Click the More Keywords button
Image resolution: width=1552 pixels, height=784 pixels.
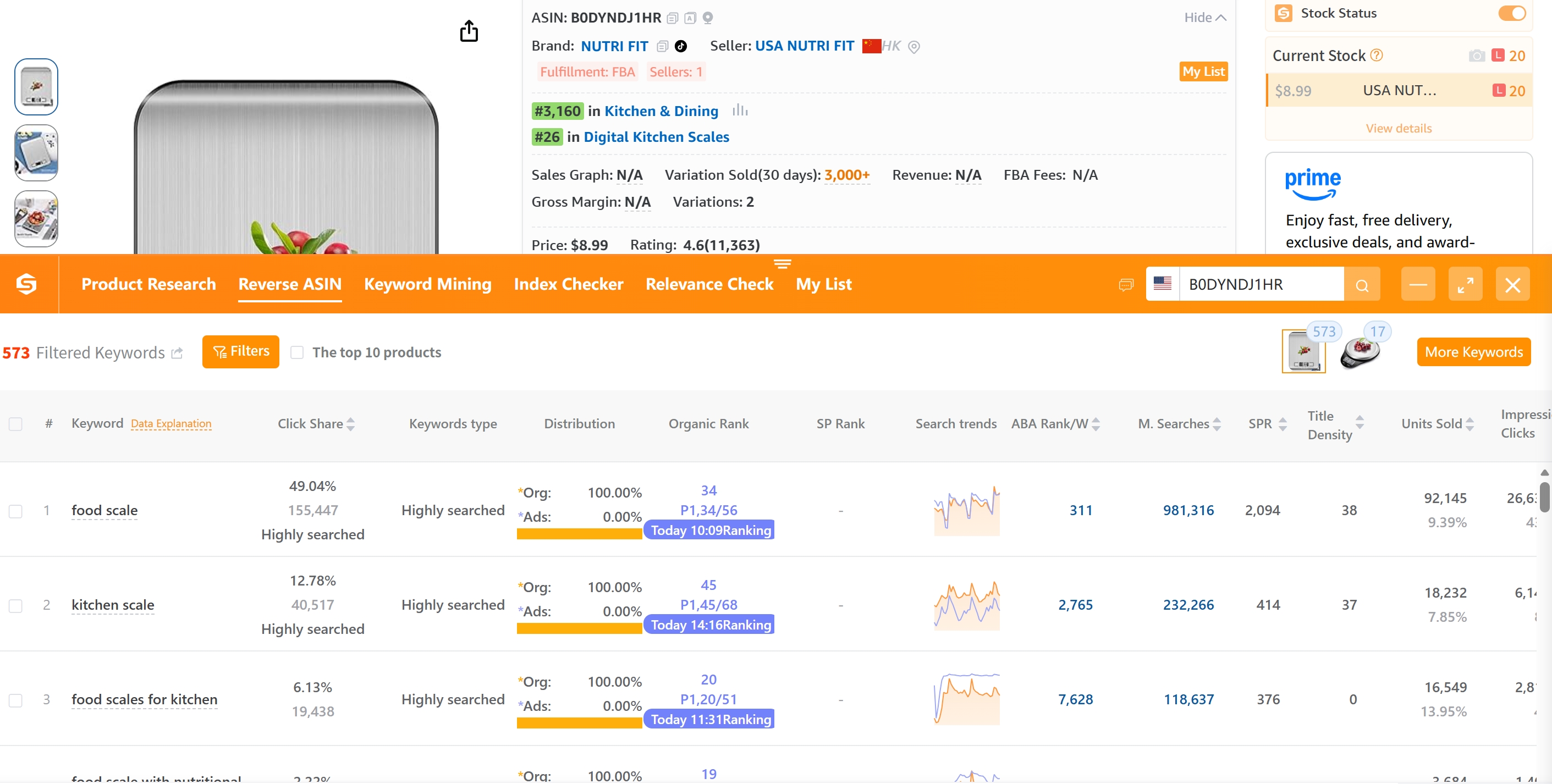[1473, 352]
